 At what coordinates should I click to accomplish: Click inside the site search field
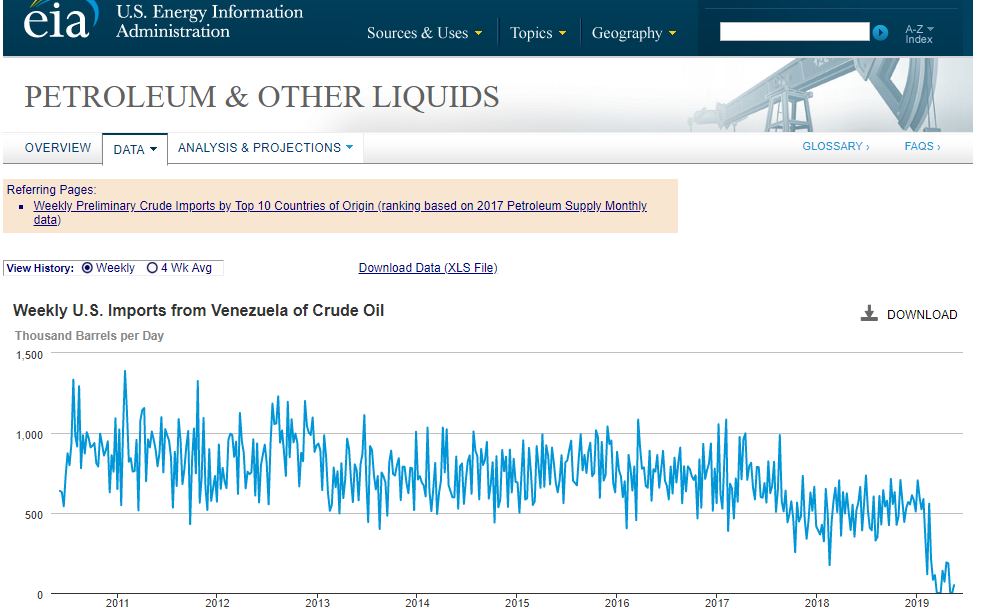click(x=794, y=32)
